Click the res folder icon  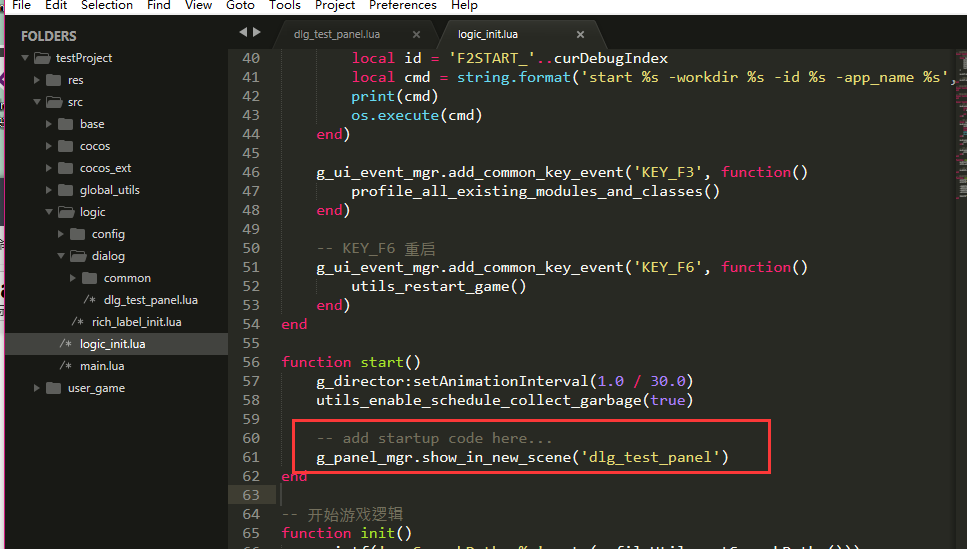point(54,80)
